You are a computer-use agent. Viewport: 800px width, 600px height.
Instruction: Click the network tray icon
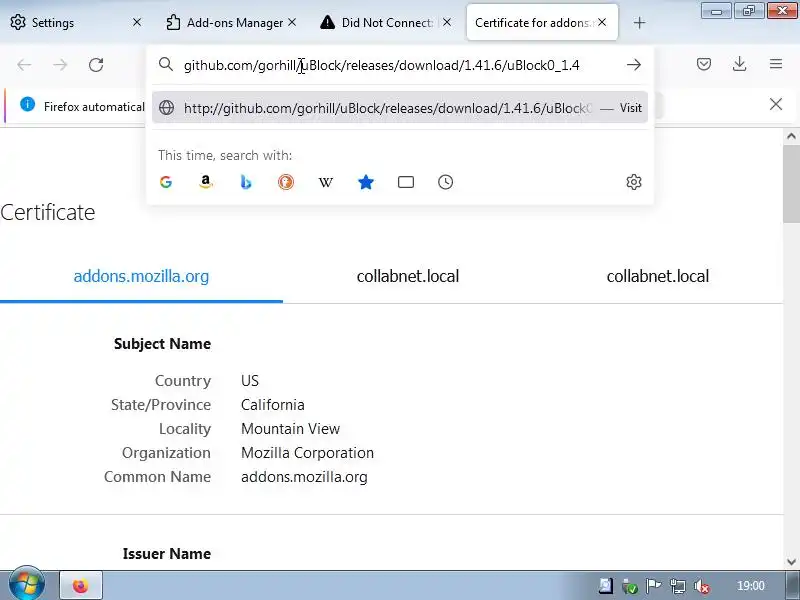[678, 586]
